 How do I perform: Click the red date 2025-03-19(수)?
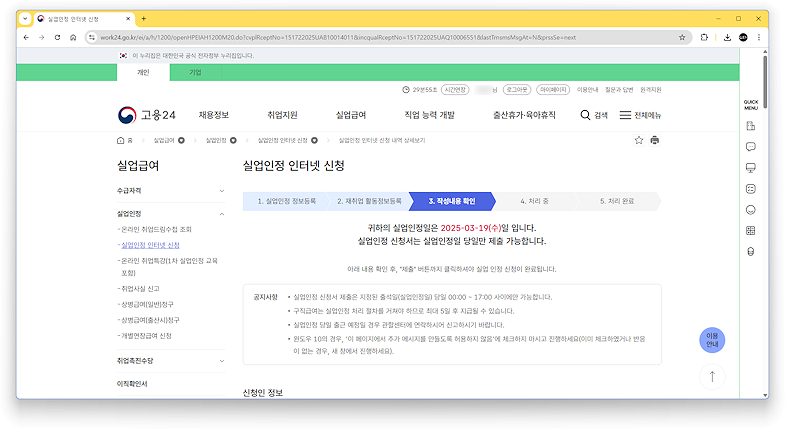coord(471,228)
